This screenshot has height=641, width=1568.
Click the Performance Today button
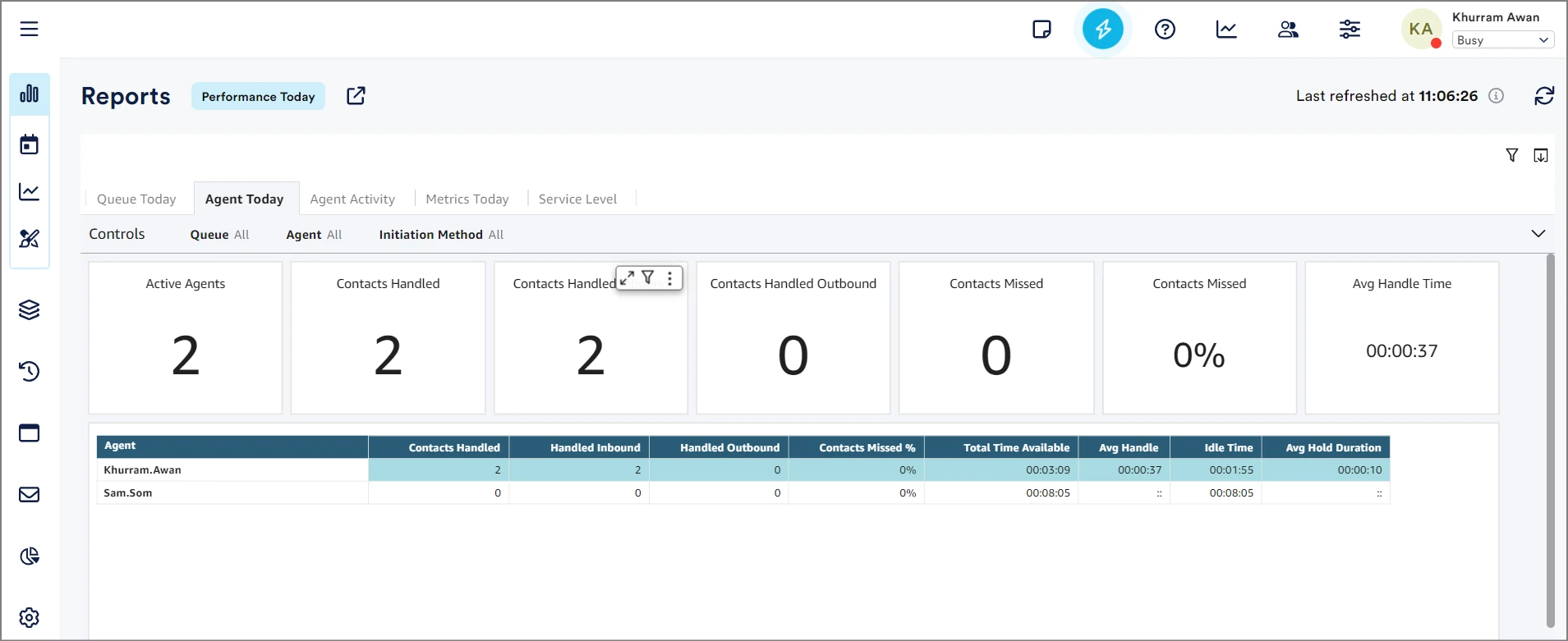tap(258, 97)
